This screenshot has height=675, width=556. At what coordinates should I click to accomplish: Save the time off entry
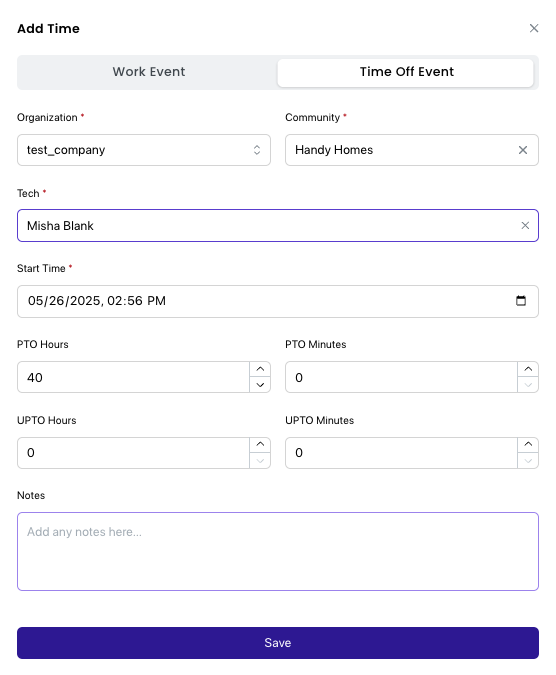(278, 643)
